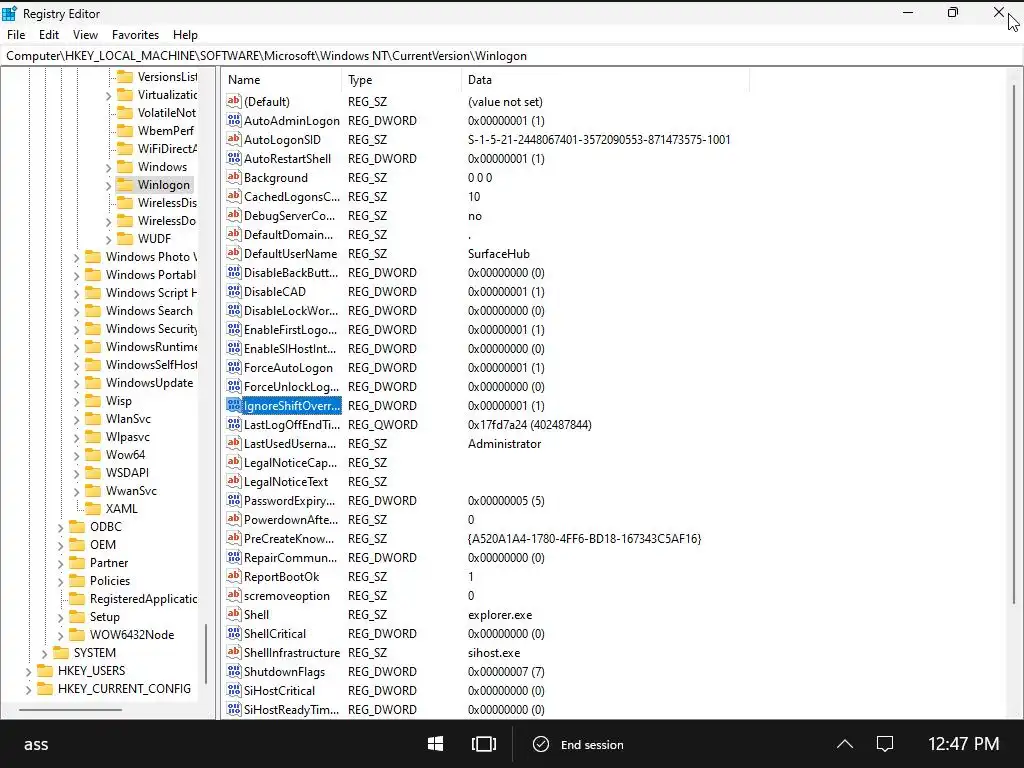Expand the WindowsUpdate key
This screenshot has width=1024, height=768.
[76, 383]
